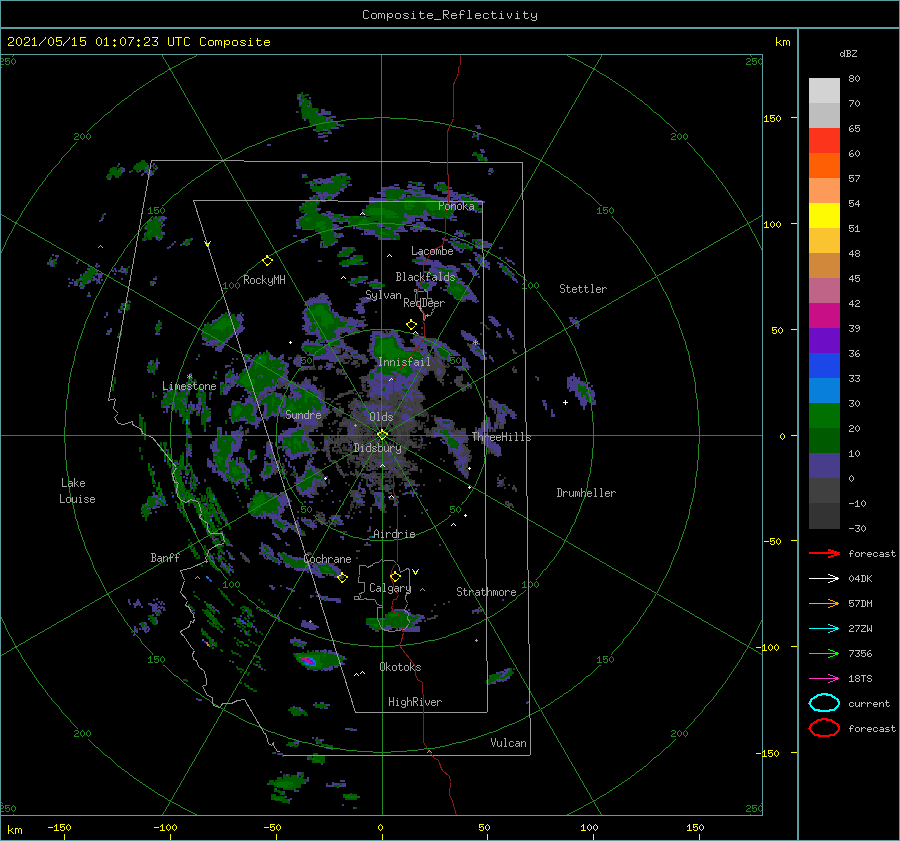
Task: Click the cyan current ellipse icon
Action: [824, 703]
